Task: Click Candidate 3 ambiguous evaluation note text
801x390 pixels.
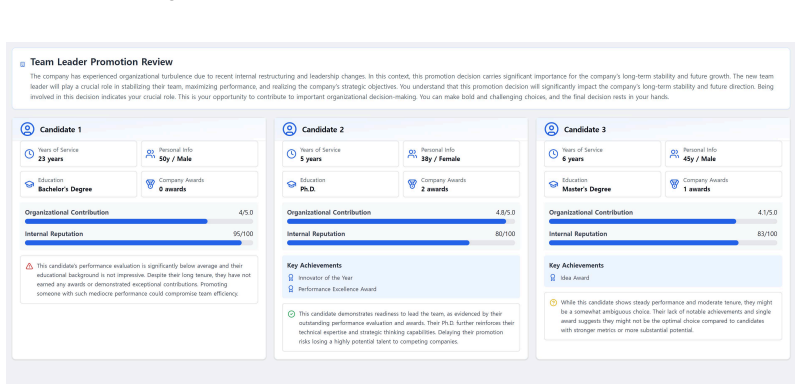Action: pyautogui.click(x=666, y=316)
